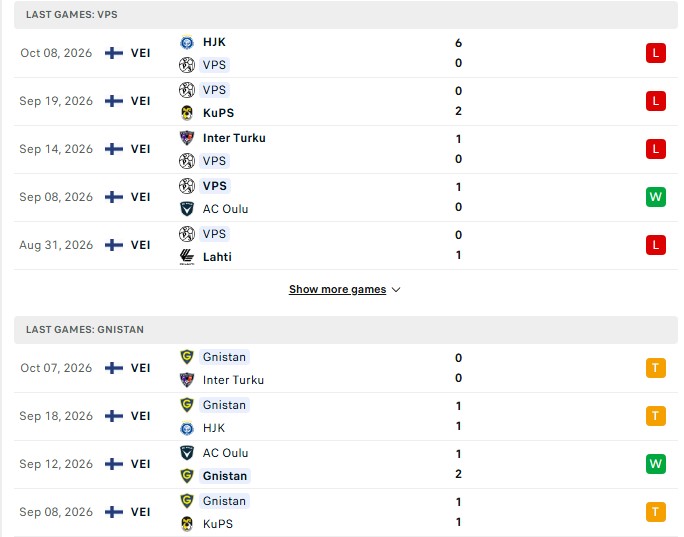
Task: Click orange T badge for Gnistan vs Inter Turku
Action: click(x=655, y=368)
